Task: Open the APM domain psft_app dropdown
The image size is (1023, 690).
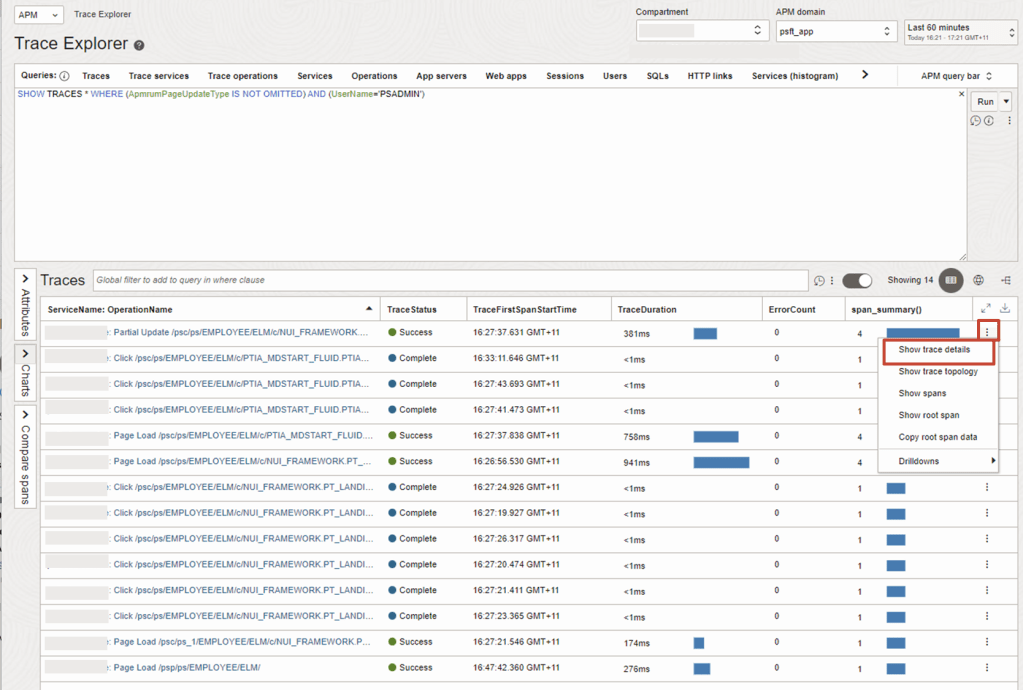Action: [836, 32]
